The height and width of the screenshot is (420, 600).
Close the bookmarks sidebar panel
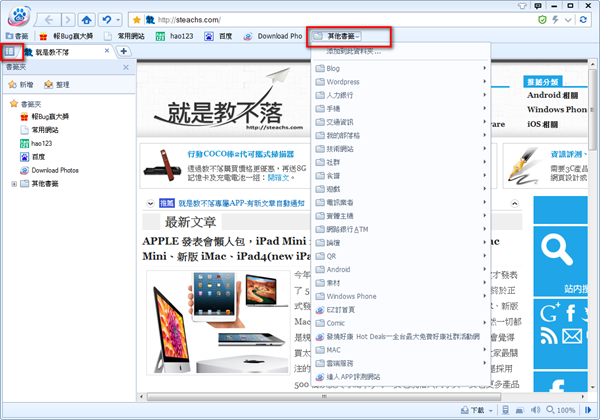(x=124, y=67)
